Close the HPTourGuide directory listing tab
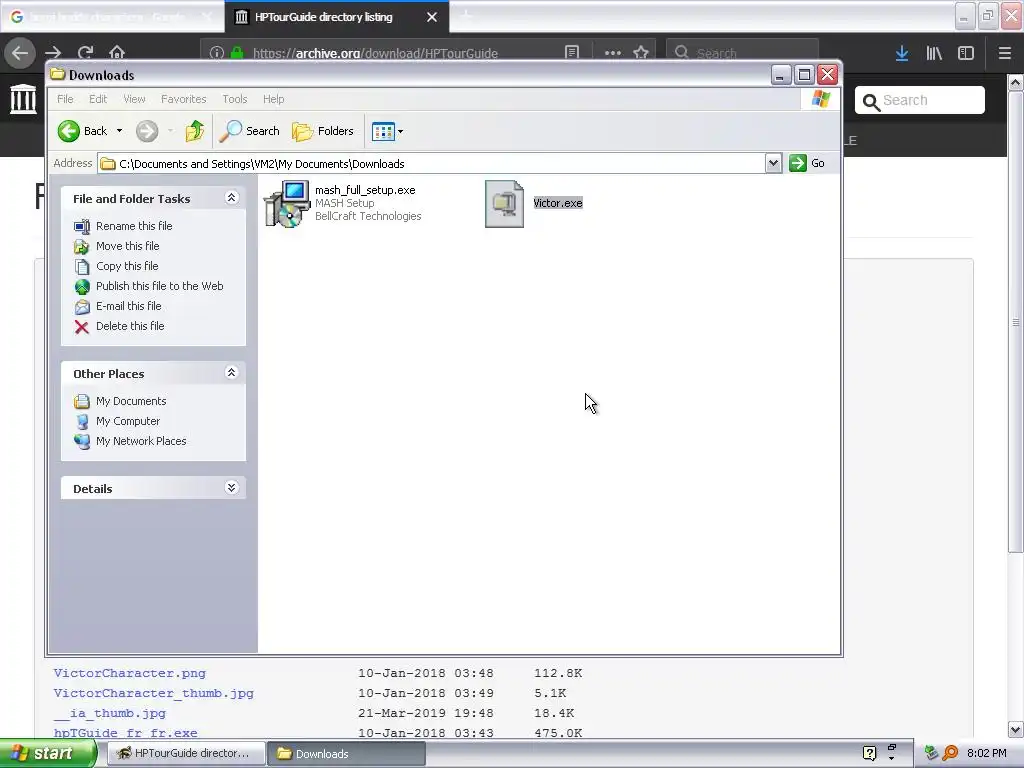1024x768 pixels. (432, 17)
